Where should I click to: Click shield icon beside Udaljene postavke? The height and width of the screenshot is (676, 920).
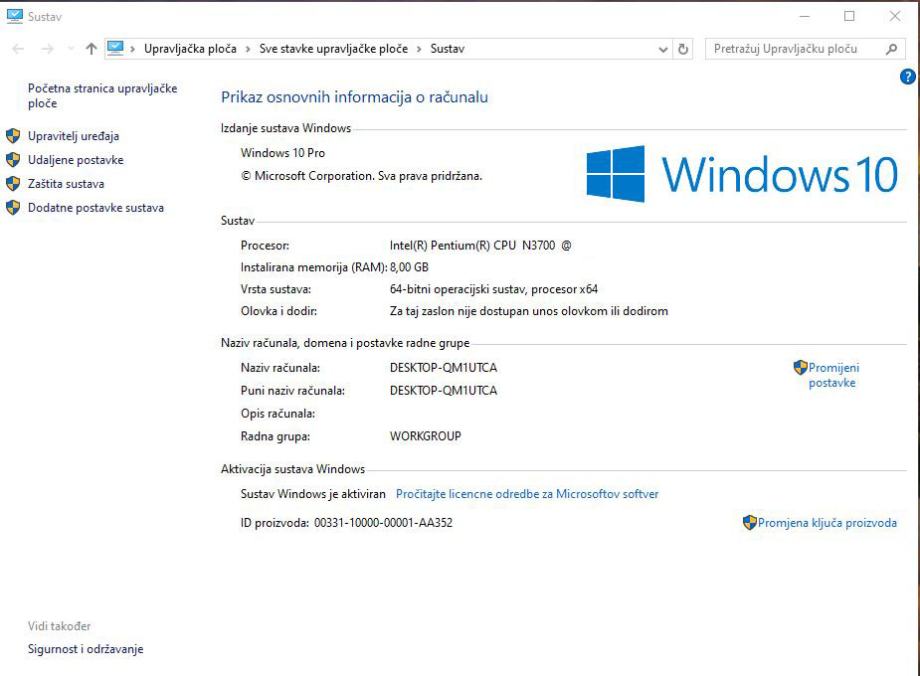pos(13,160)
